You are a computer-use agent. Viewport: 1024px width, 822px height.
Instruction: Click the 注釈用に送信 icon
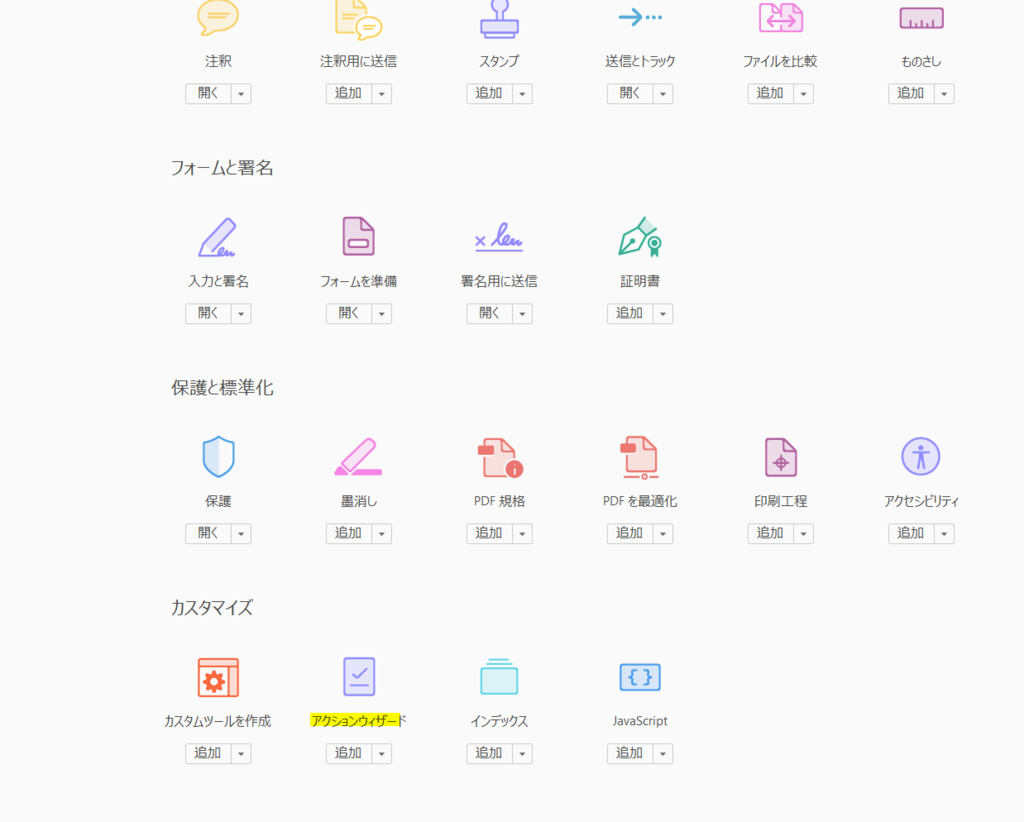pos(359,19)
